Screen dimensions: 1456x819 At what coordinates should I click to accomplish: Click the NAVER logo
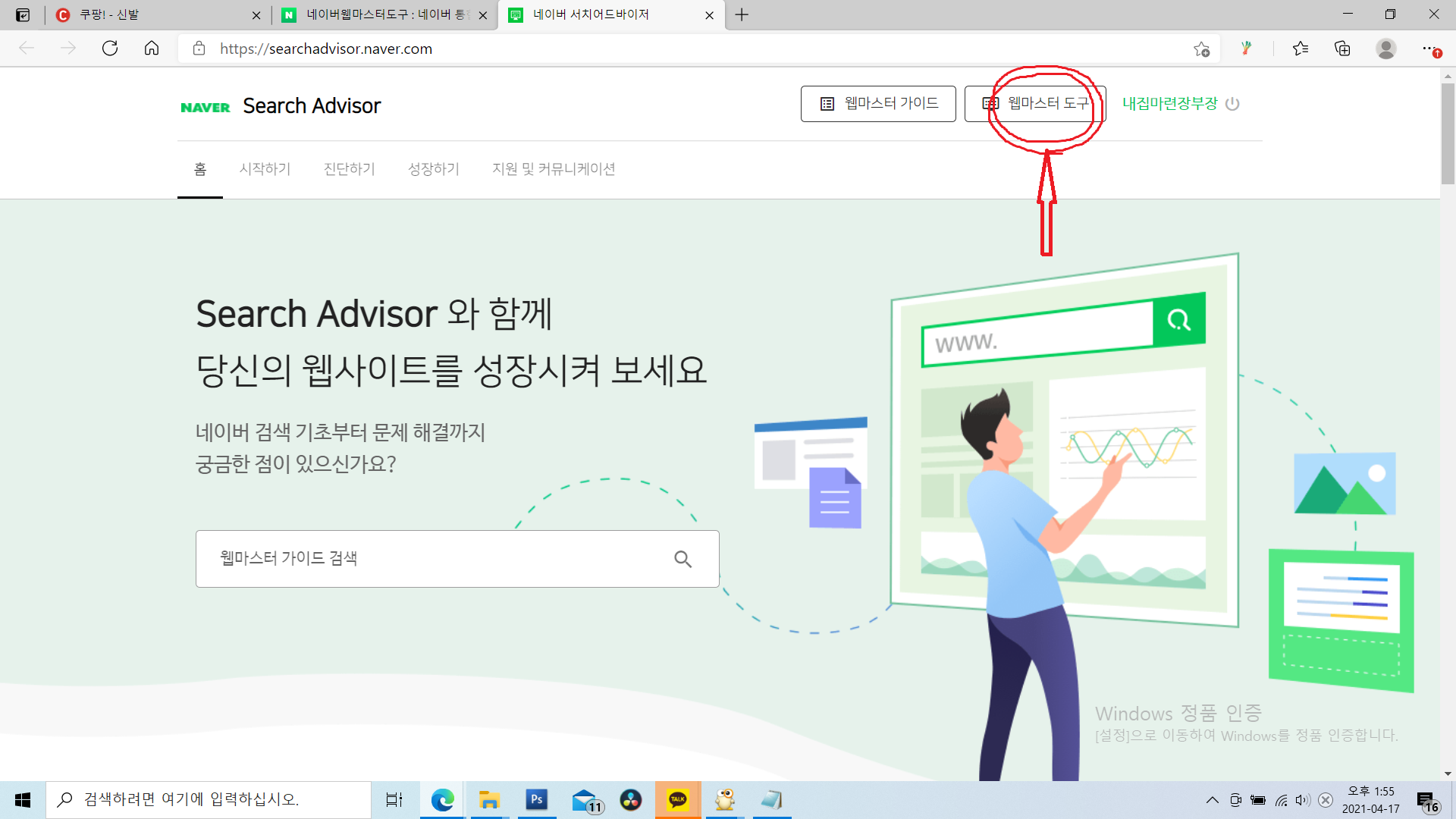coord(206,108)
